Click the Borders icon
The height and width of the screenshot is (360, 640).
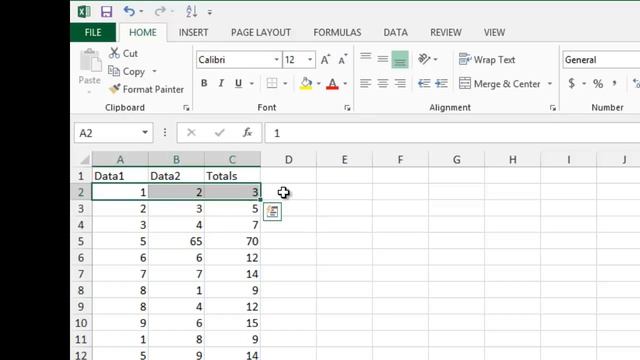[x=272, y=83]
